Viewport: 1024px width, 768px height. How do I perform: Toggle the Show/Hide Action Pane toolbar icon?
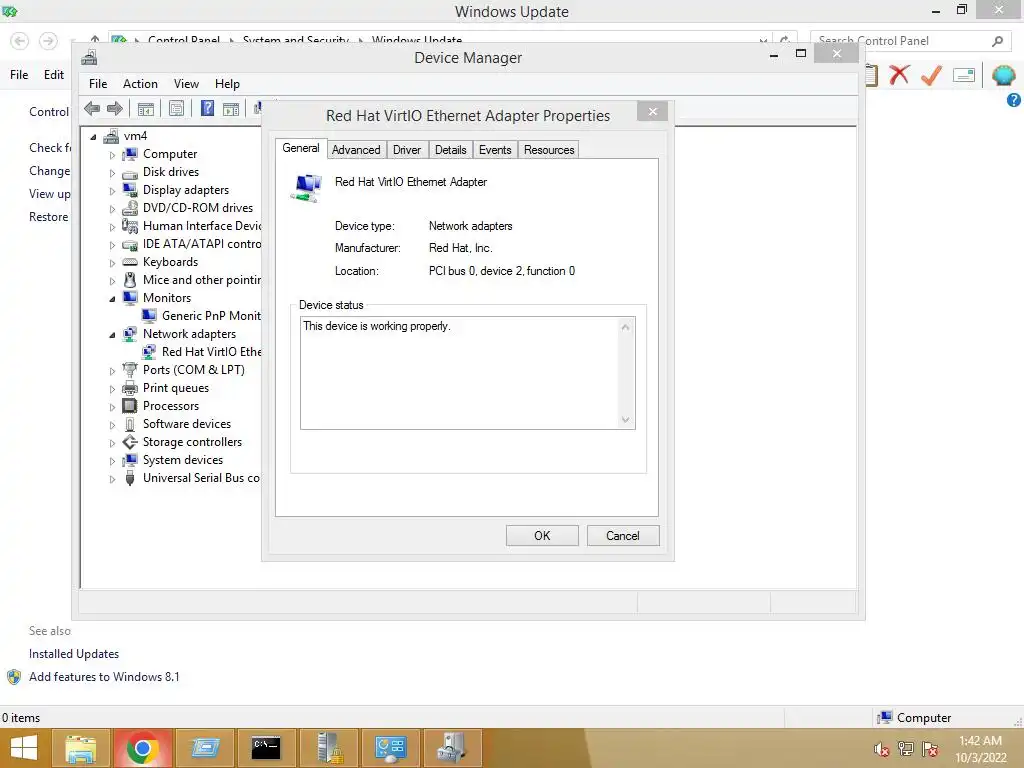231,108
